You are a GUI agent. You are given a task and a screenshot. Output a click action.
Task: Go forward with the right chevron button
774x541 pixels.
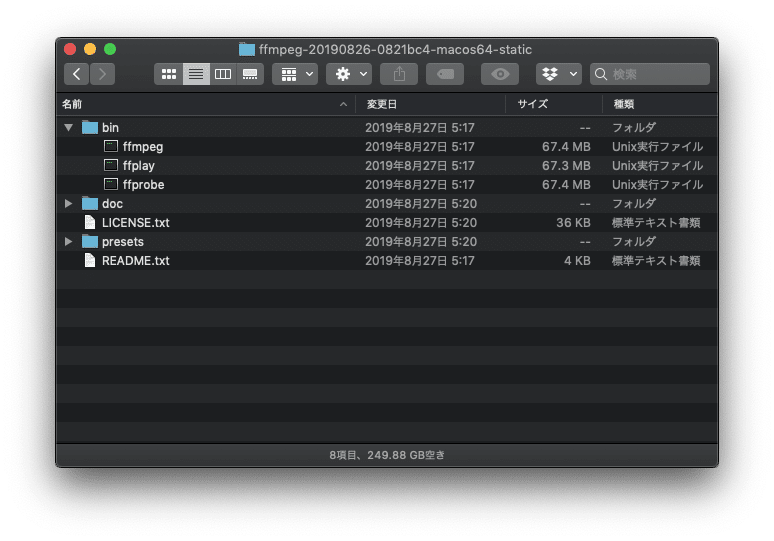point(102,74)
